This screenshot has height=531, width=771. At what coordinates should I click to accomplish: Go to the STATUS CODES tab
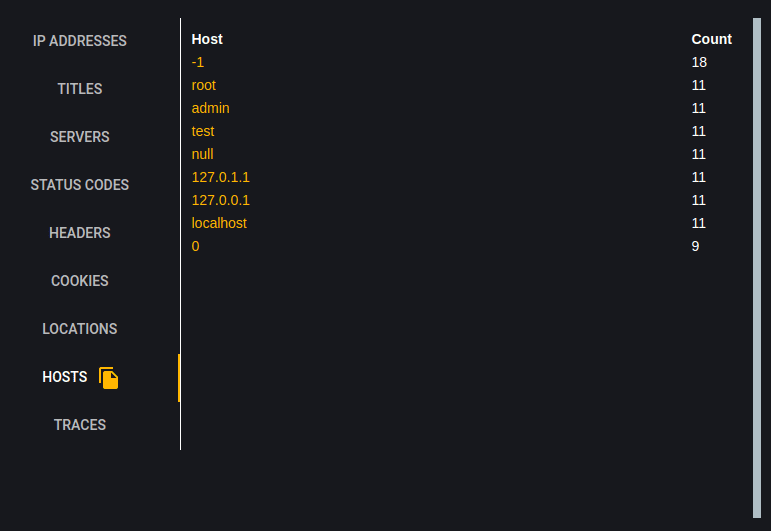(80, 185)
